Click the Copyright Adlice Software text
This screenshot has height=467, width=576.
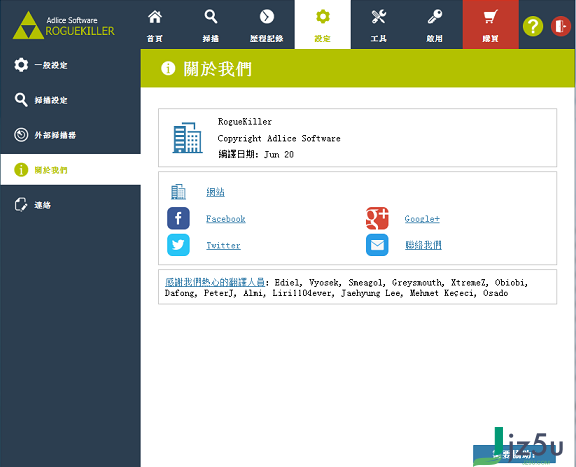point(279,139)
